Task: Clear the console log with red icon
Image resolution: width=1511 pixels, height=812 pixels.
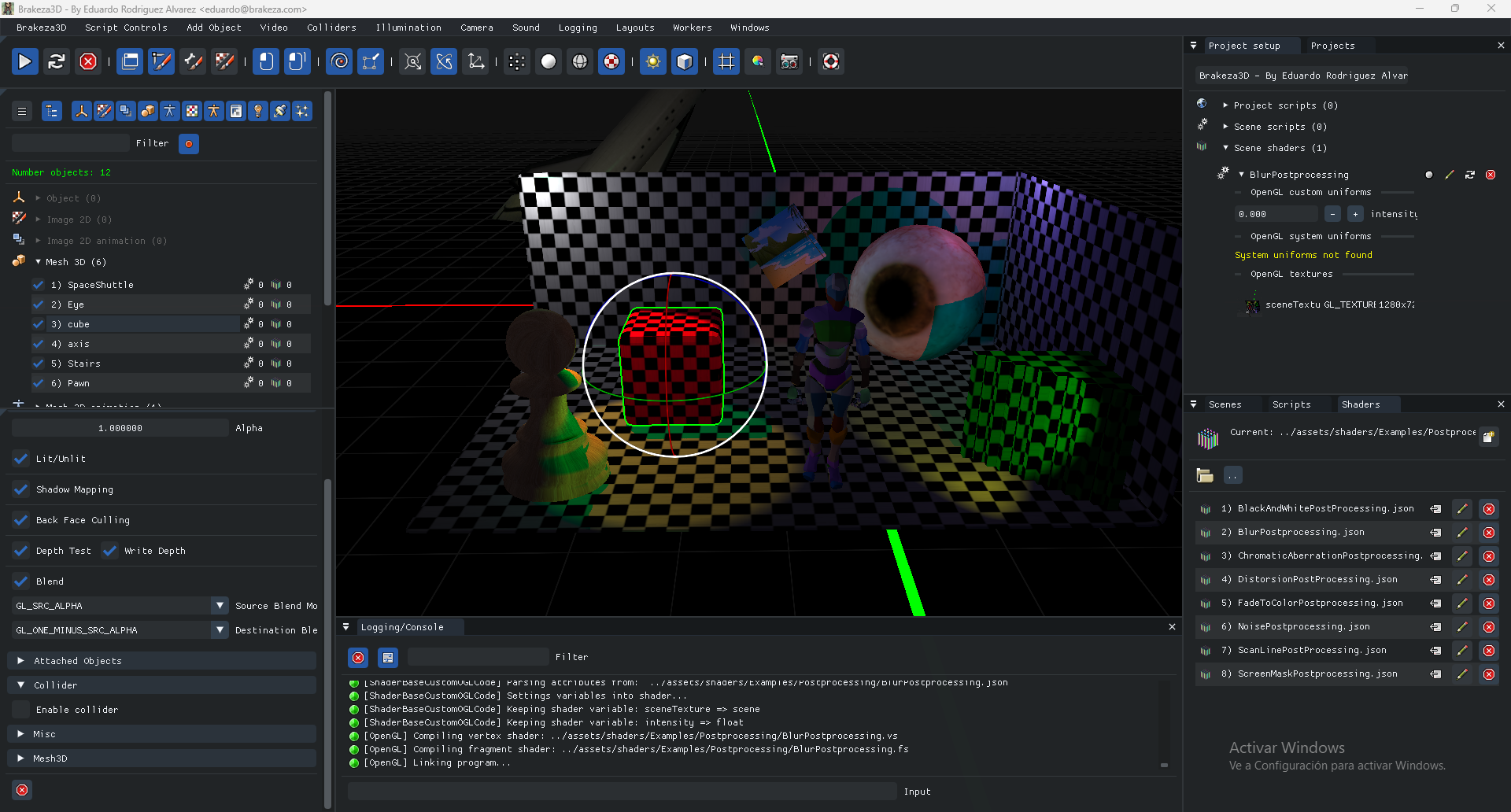Action: pyautogui.click(x=358, y=658)
